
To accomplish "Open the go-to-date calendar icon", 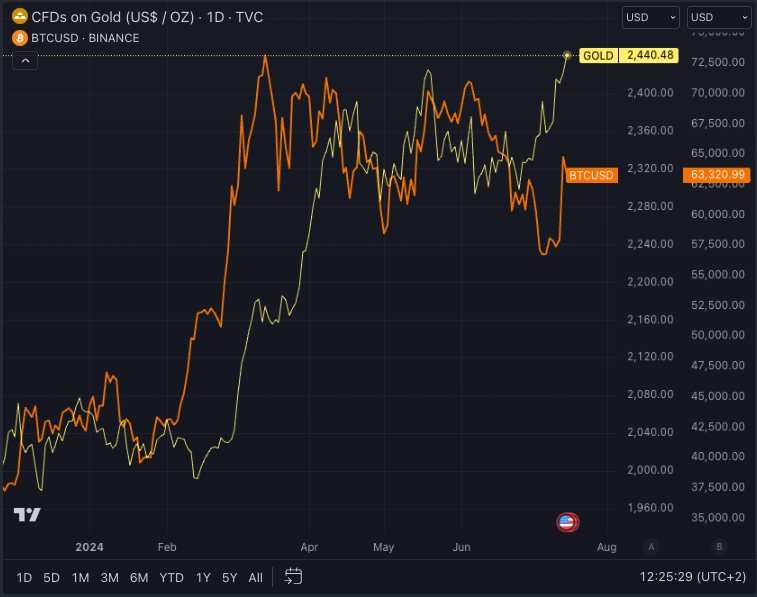I will 293,576.
